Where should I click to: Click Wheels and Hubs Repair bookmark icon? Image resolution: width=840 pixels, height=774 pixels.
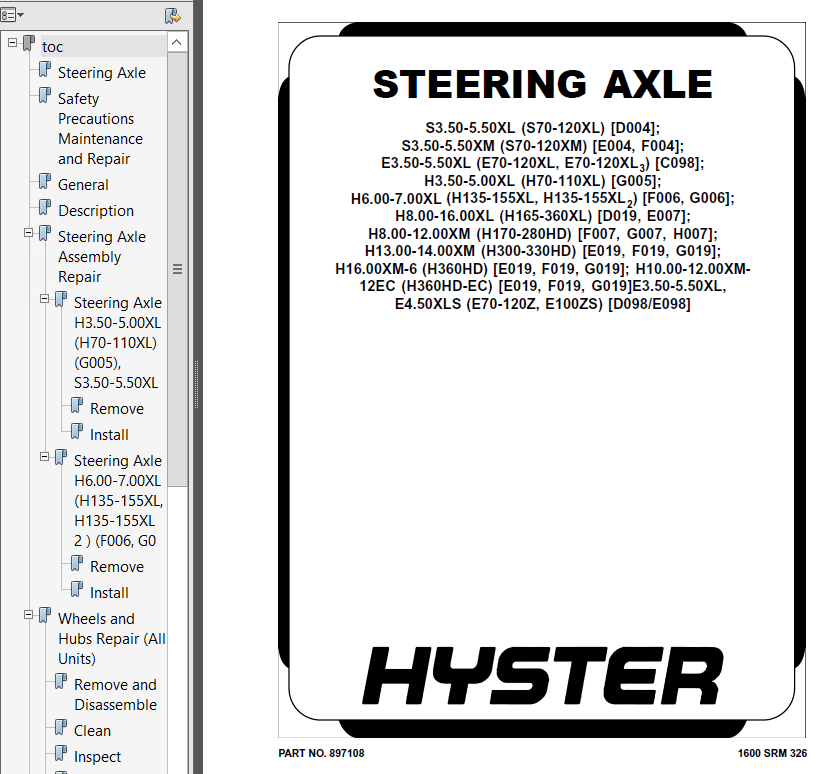click(x=45, y=615)
